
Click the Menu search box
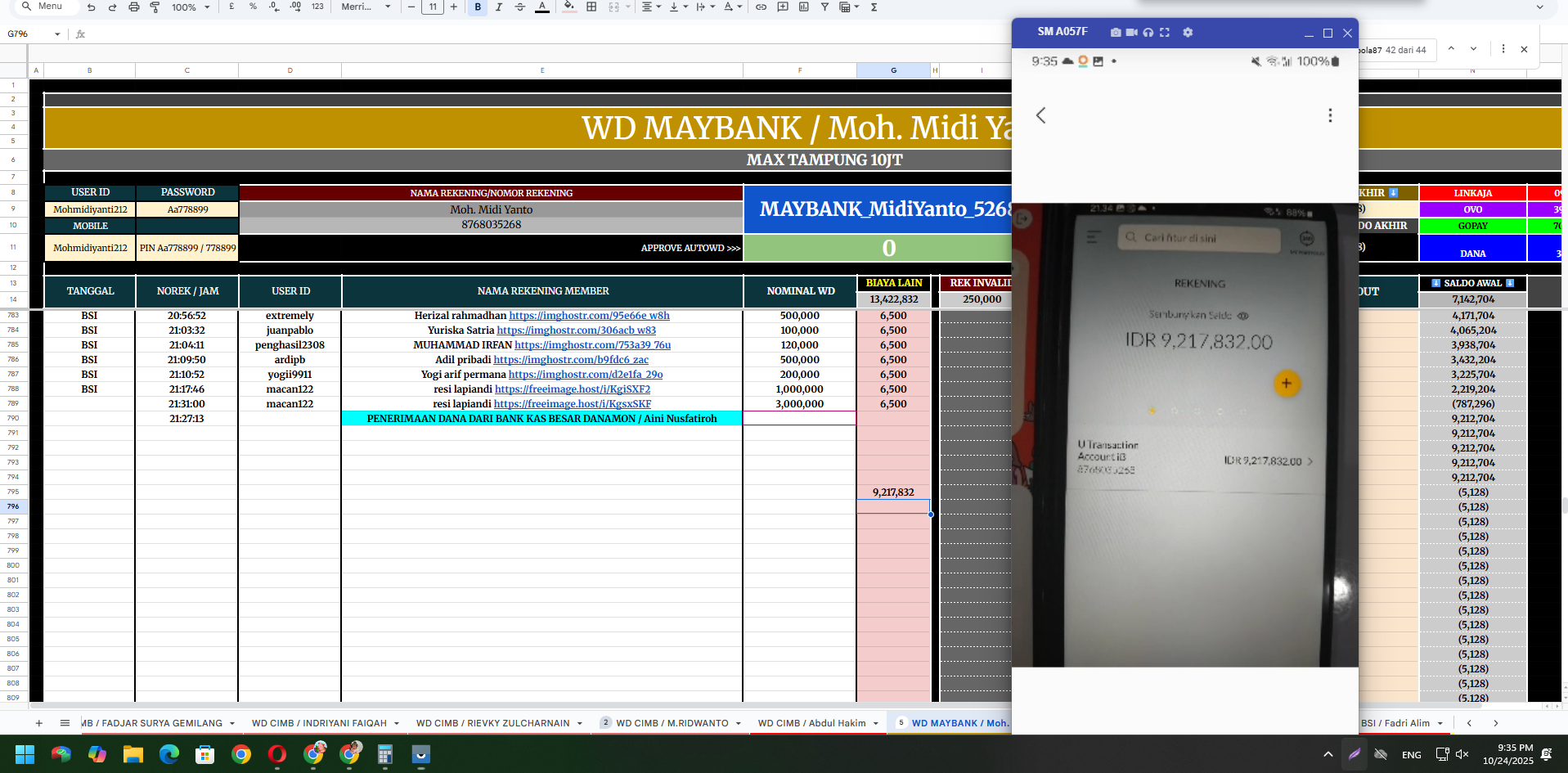pos(47,7)
